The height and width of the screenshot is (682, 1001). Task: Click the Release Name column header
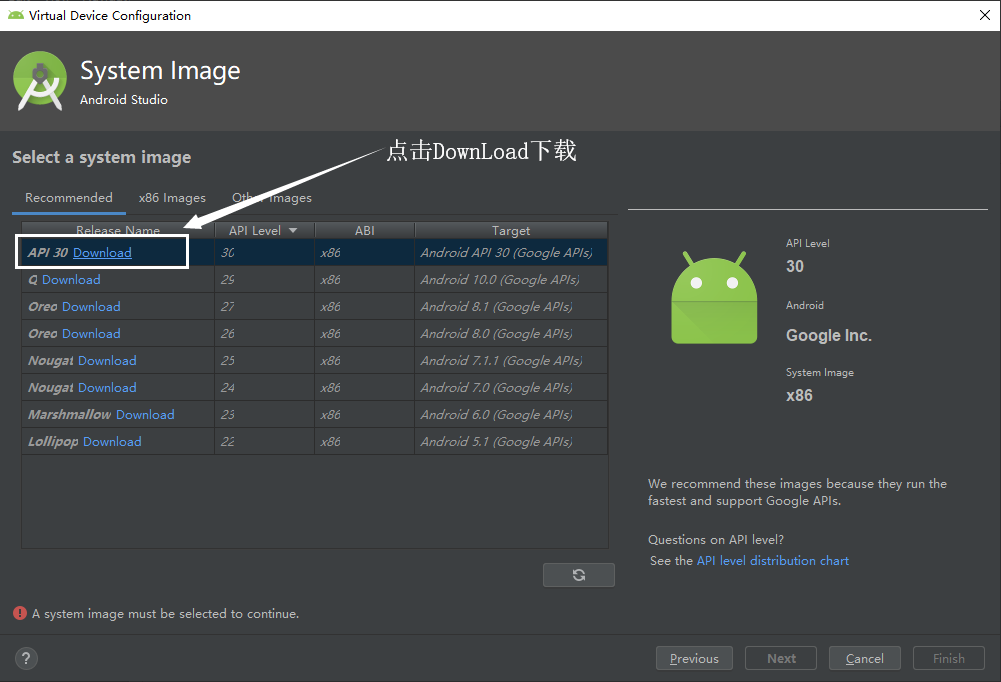pyautogui.click(x=118, y=231)
